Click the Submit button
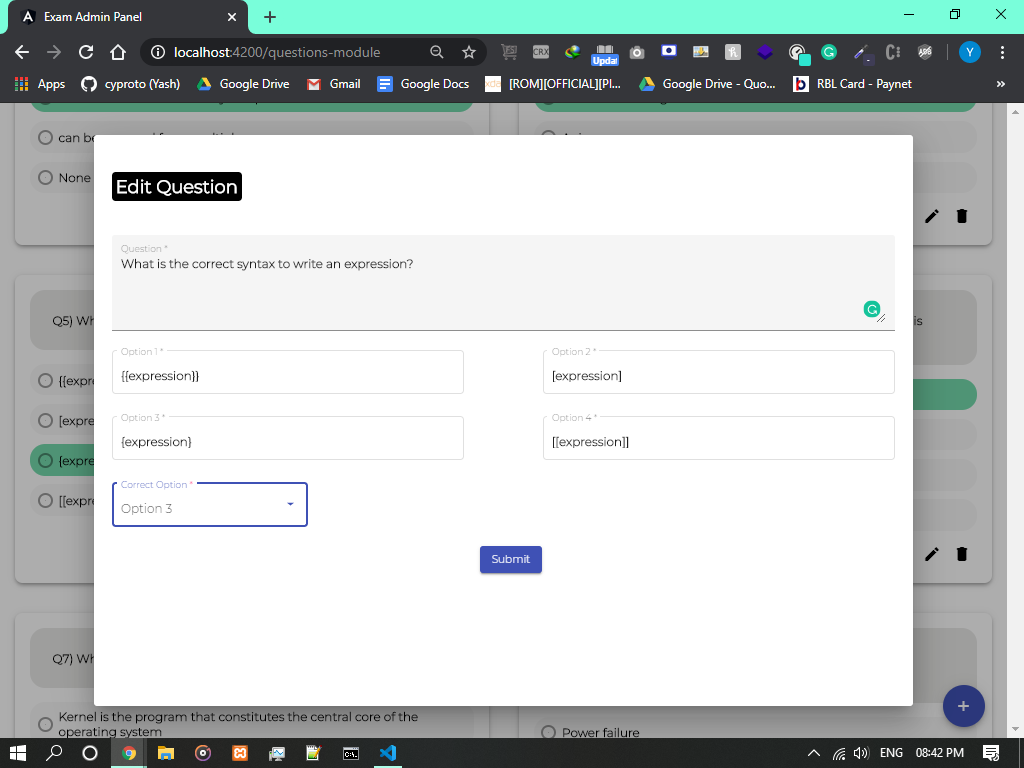Screen dimensions: 1024x768 tap(511, 560)
